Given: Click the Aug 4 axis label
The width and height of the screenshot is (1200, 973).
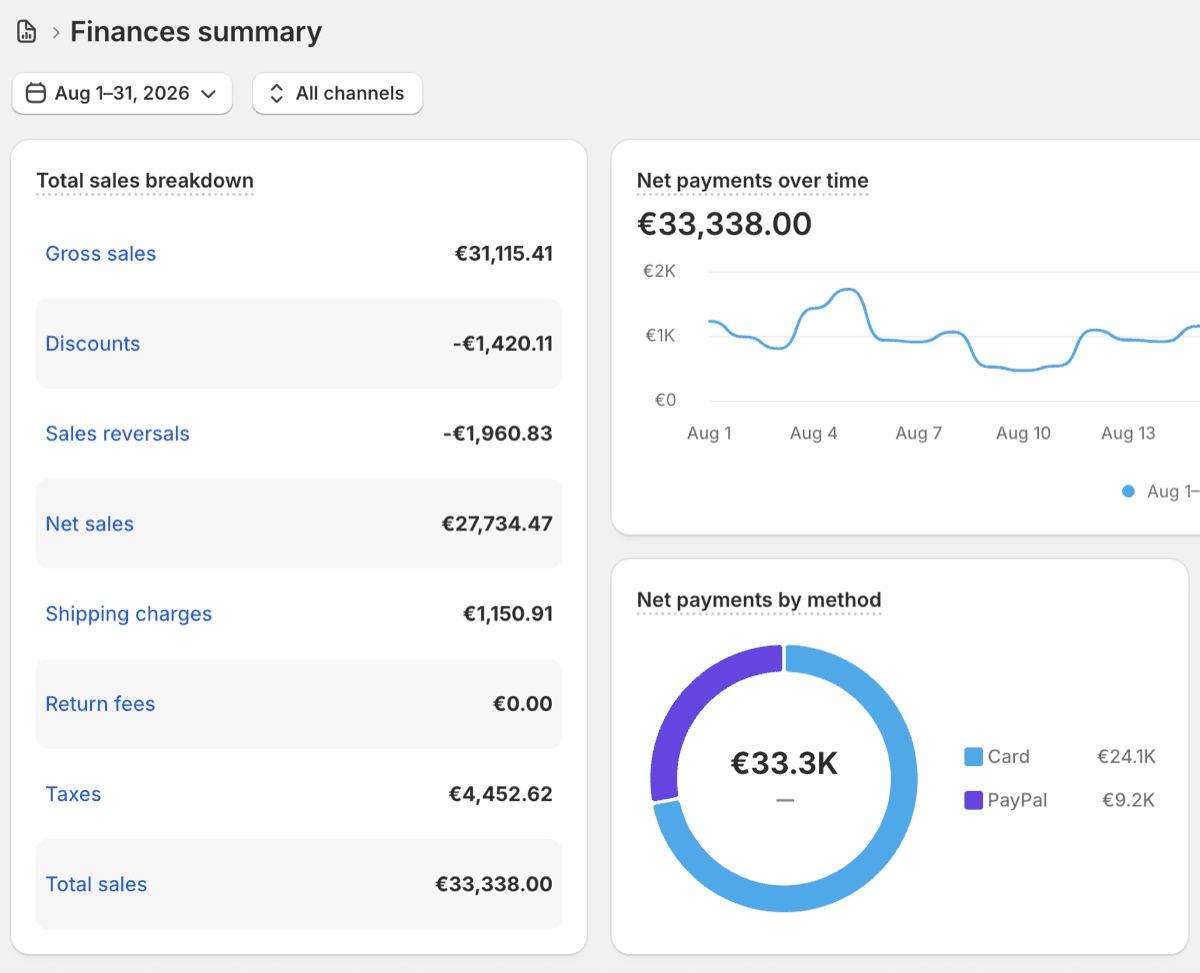Looking at the screenshot, I should (813, 433).
